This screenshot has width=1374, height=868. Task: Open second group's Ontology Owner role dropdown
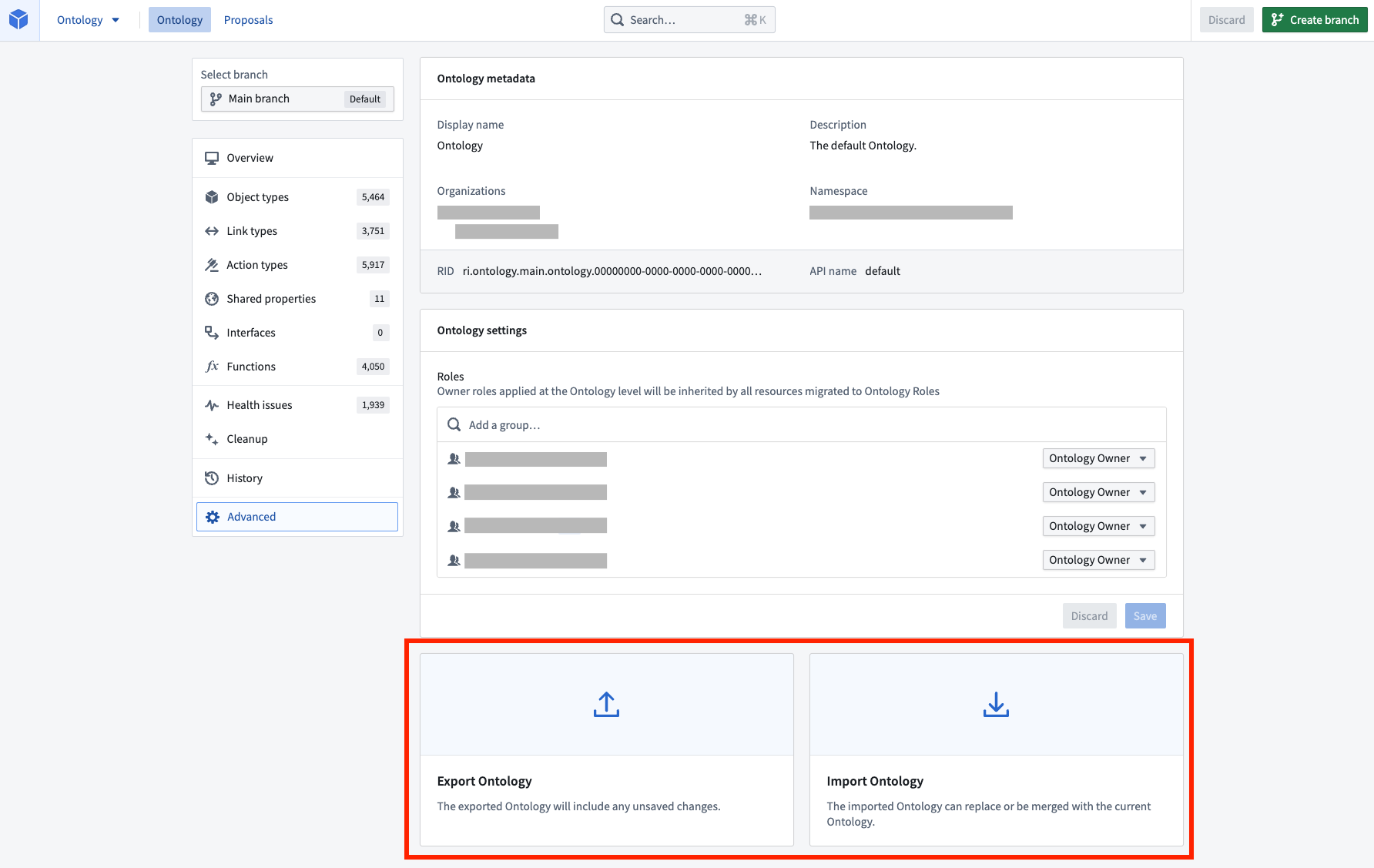click(x=1099, y=492)
